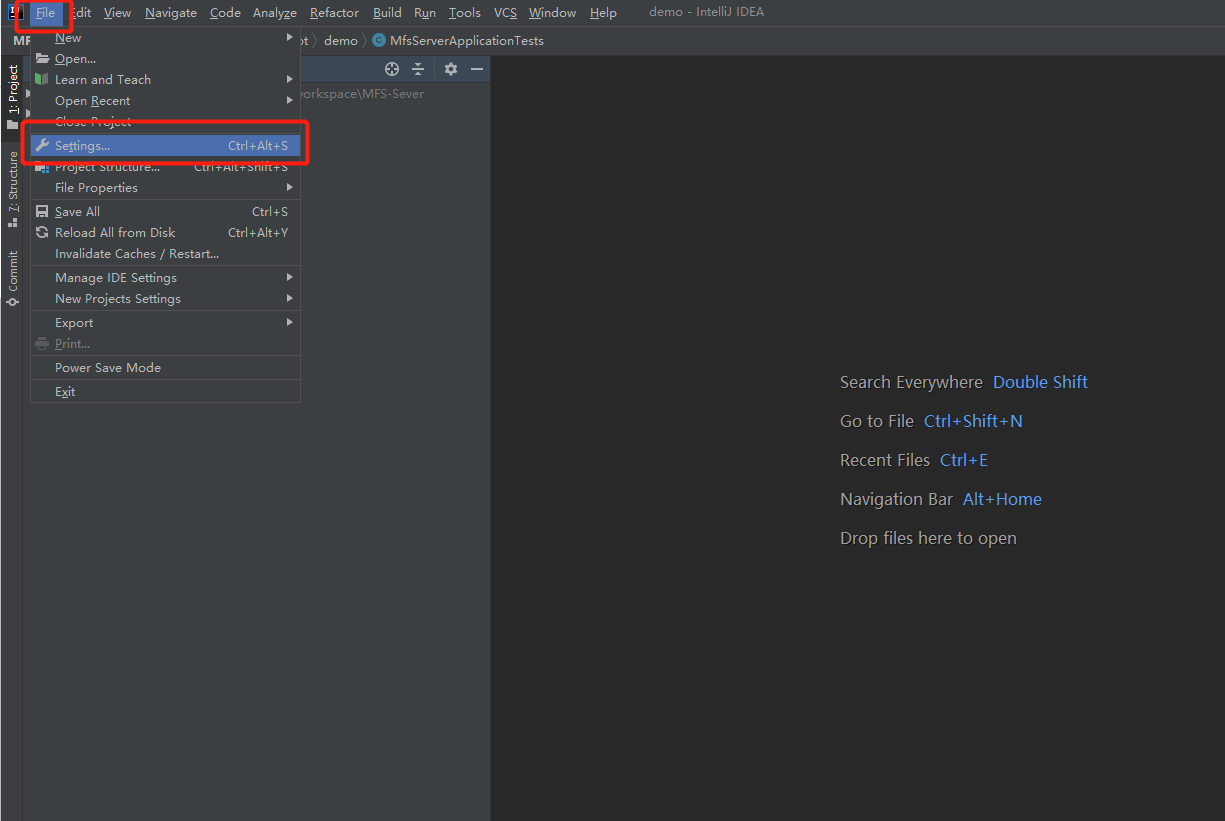Expand the Export submenu
This screenshot has width=1225, height=821.
pos(74,322)
